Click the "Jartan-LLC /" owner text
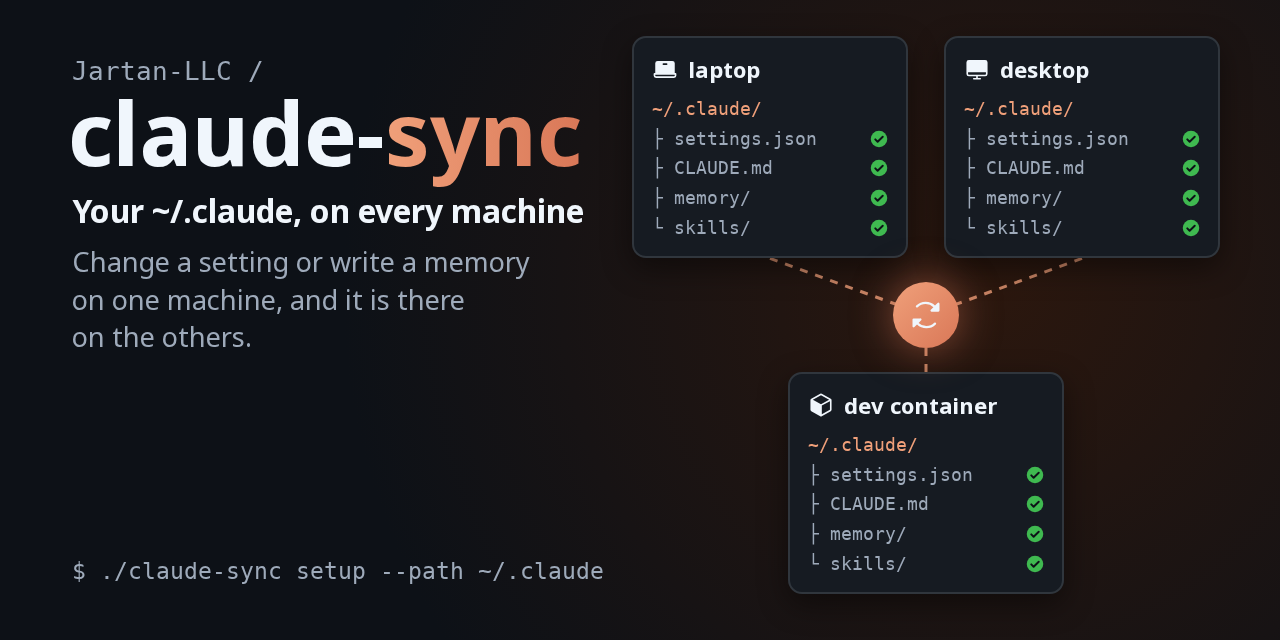Screen dimensions: 1280x640 [168, 71]
